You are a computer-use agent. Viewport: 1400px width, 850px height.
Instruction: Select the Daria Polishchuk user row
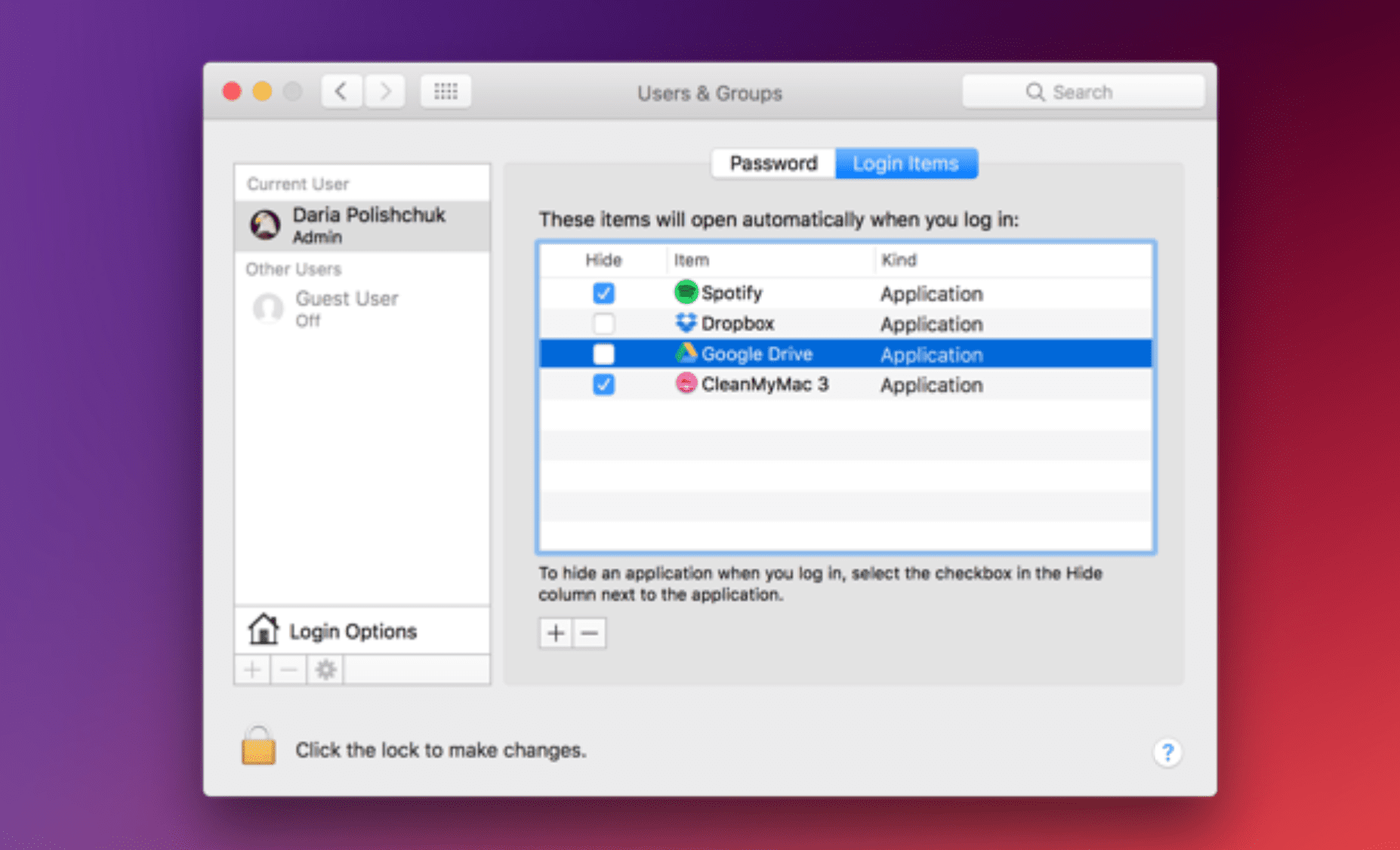[x=362, y=225]
